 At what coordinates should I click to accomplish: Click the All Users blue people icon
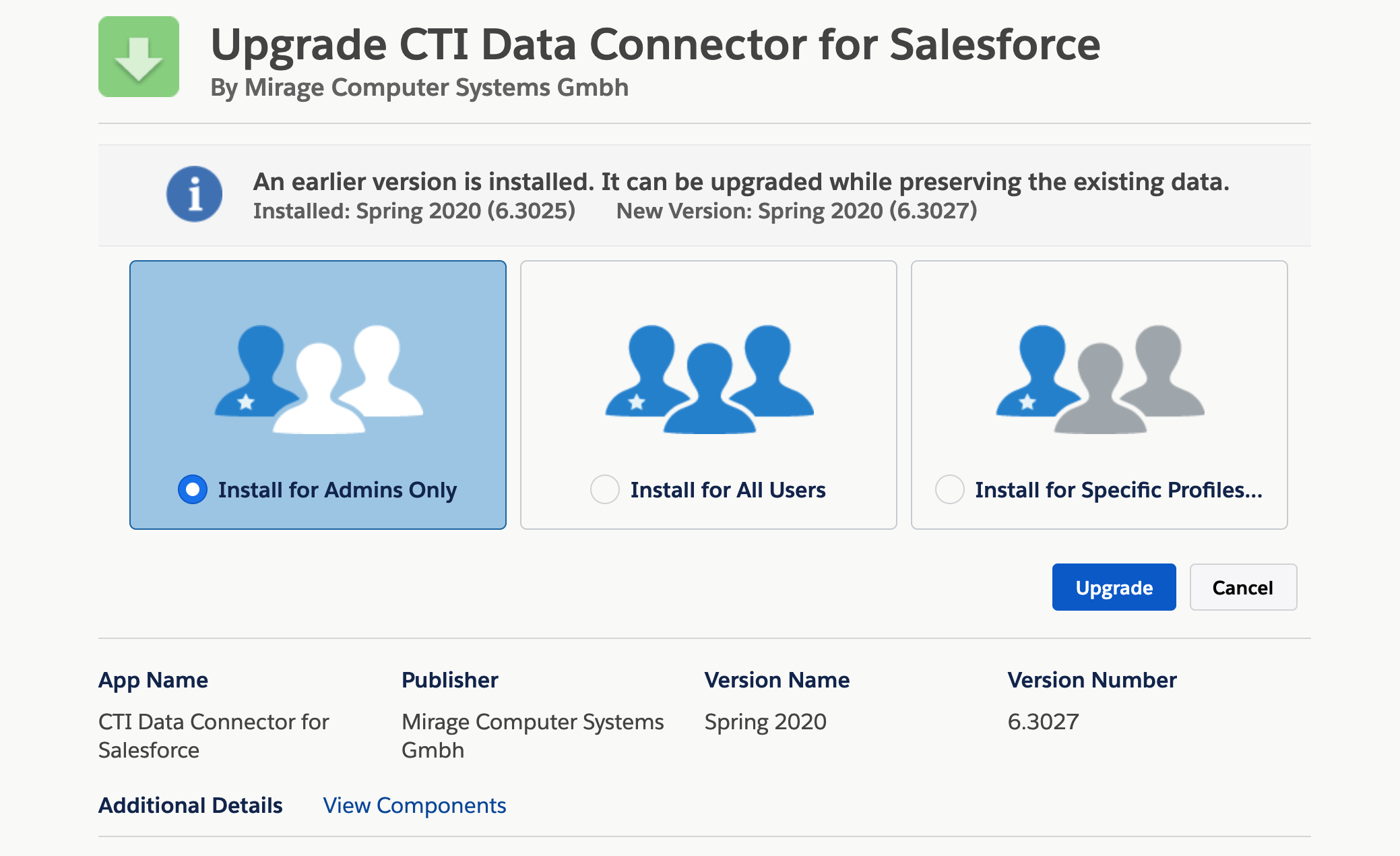point(709,379)
